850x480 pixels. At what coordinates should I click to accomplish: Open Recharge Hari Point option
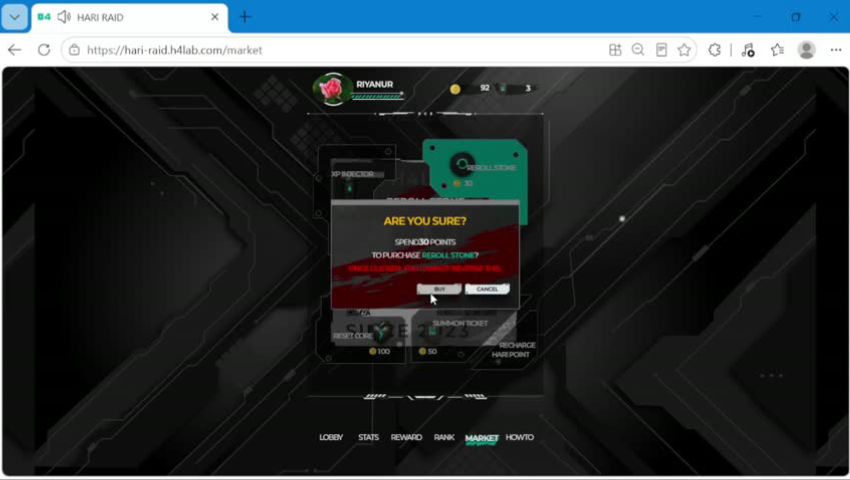tap(513, 350)
